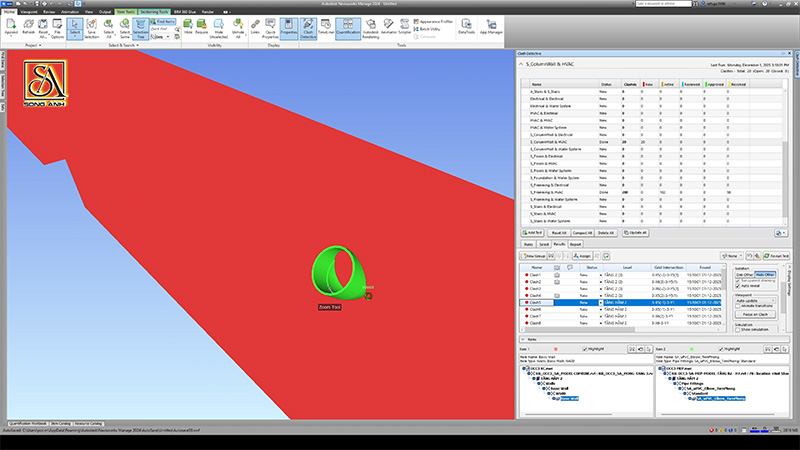
Task: Open the Quantification tool
Action: 347,32
